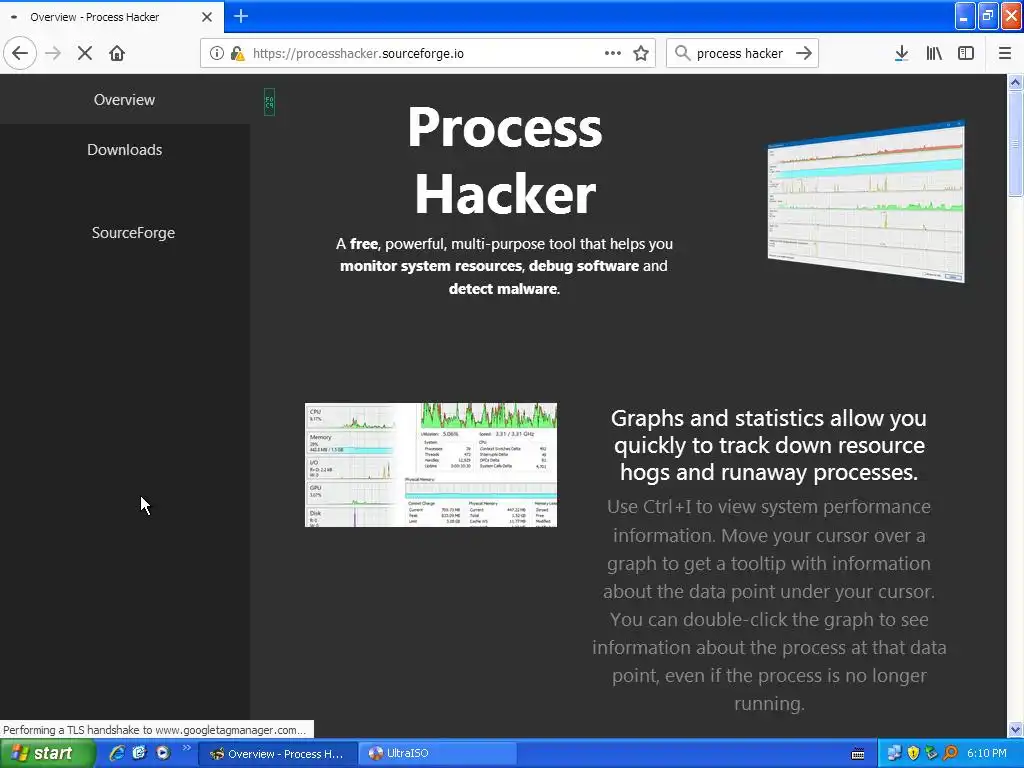Launch Windows Media Player from quick launch
1024x768 pixels.
tap(163, 753)
